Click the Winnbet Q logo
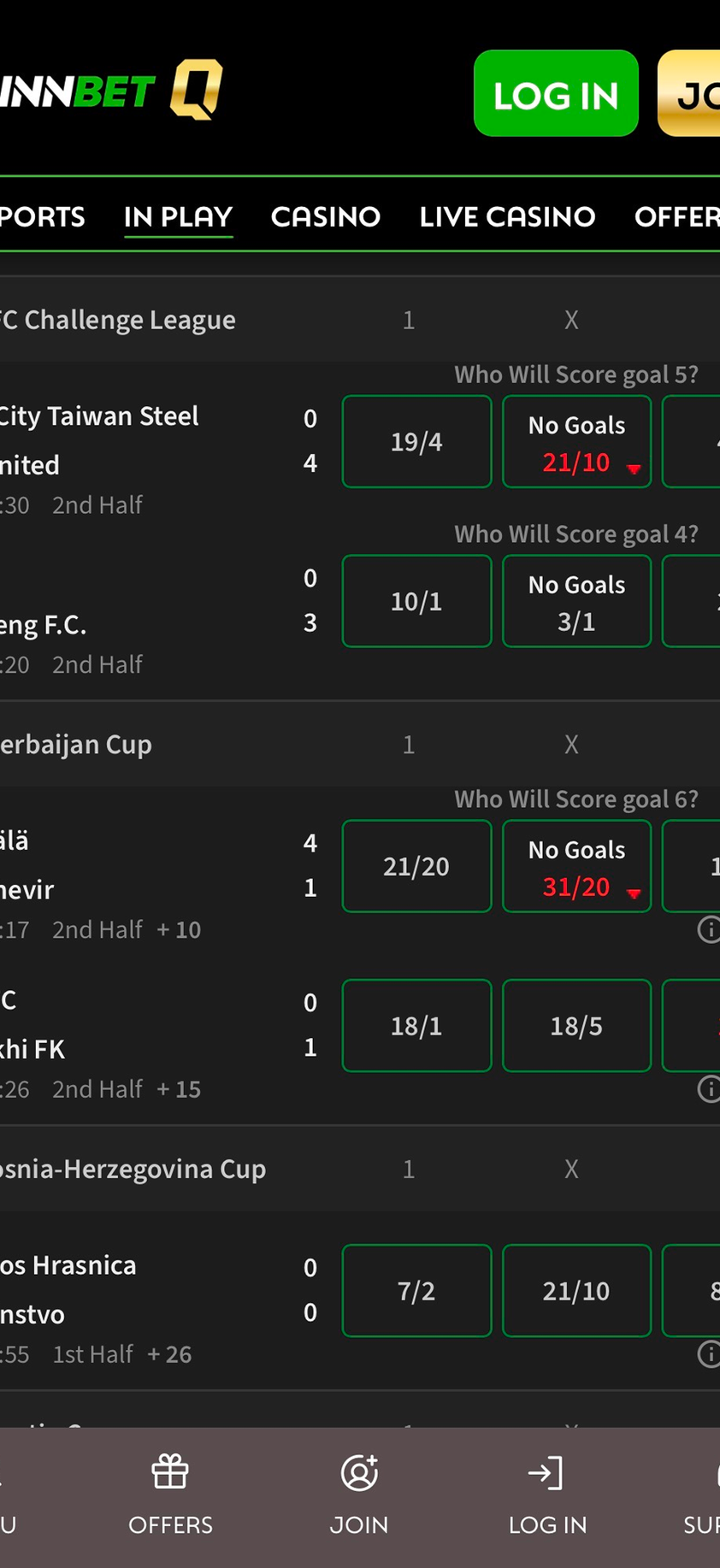720x1568 pixels. pyautogui.click(x=111, y=91)
